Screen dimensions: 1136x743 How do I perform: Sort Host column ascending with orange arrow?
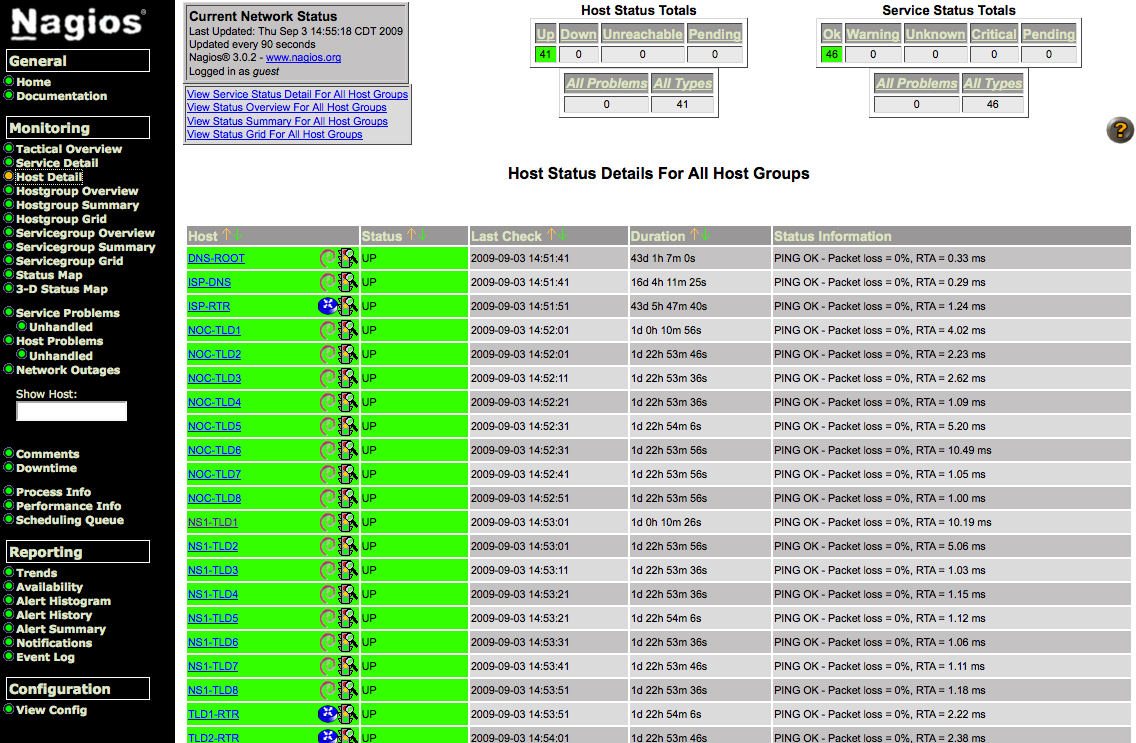point(226,236)
